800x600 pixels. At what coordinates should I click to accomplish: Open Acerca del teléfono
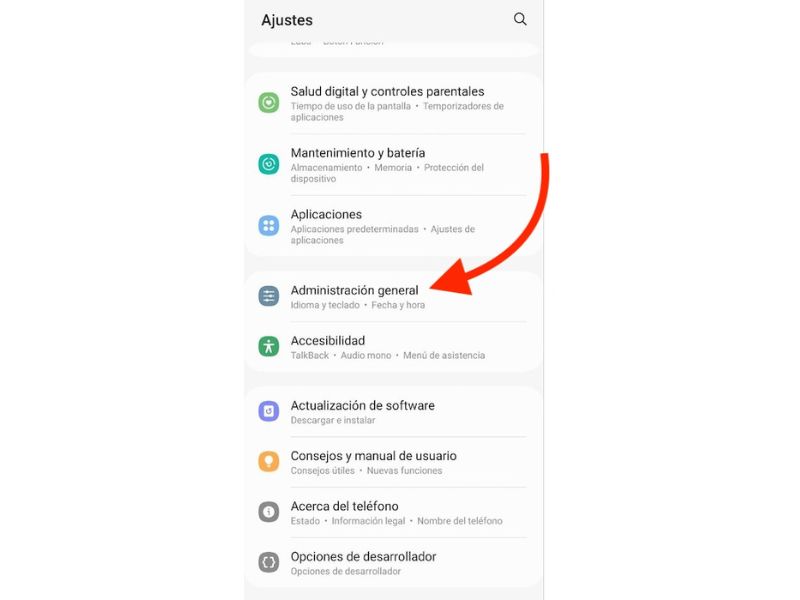tap(393, 512)
